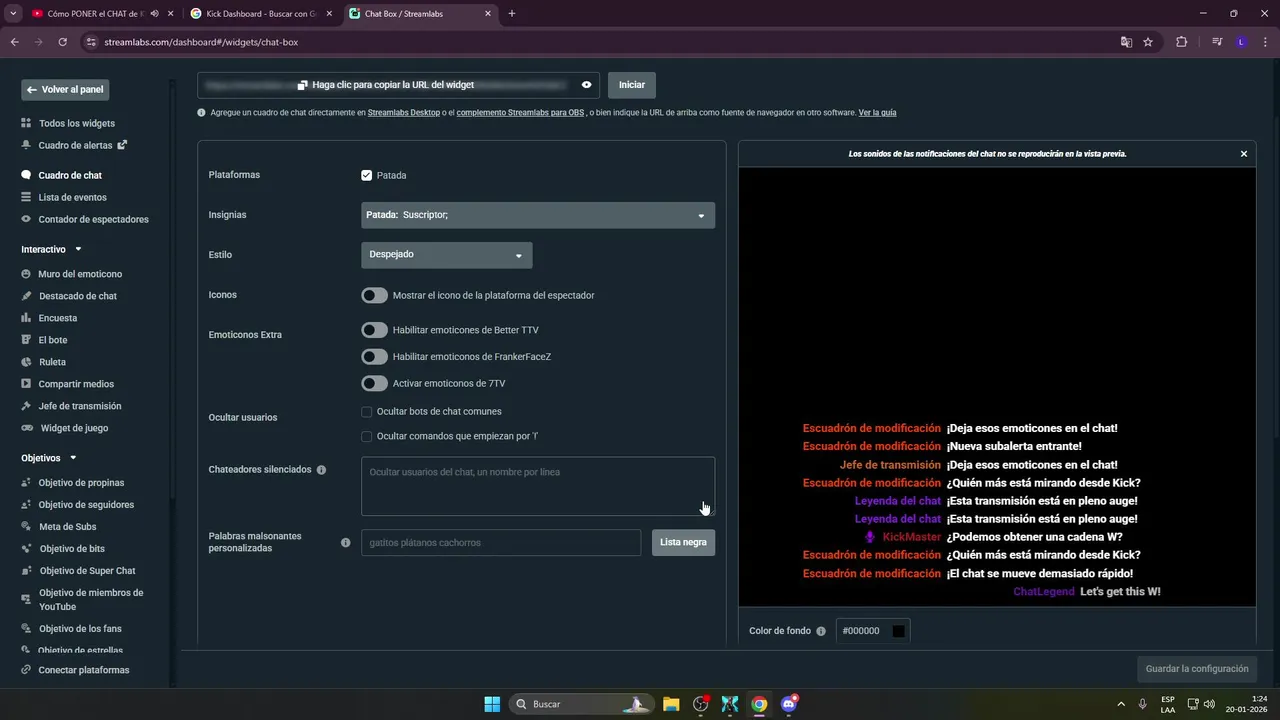Check Ocultar bots de chat comunes
The height and width of the screenshot is (720, 1280).
[366, 412]
